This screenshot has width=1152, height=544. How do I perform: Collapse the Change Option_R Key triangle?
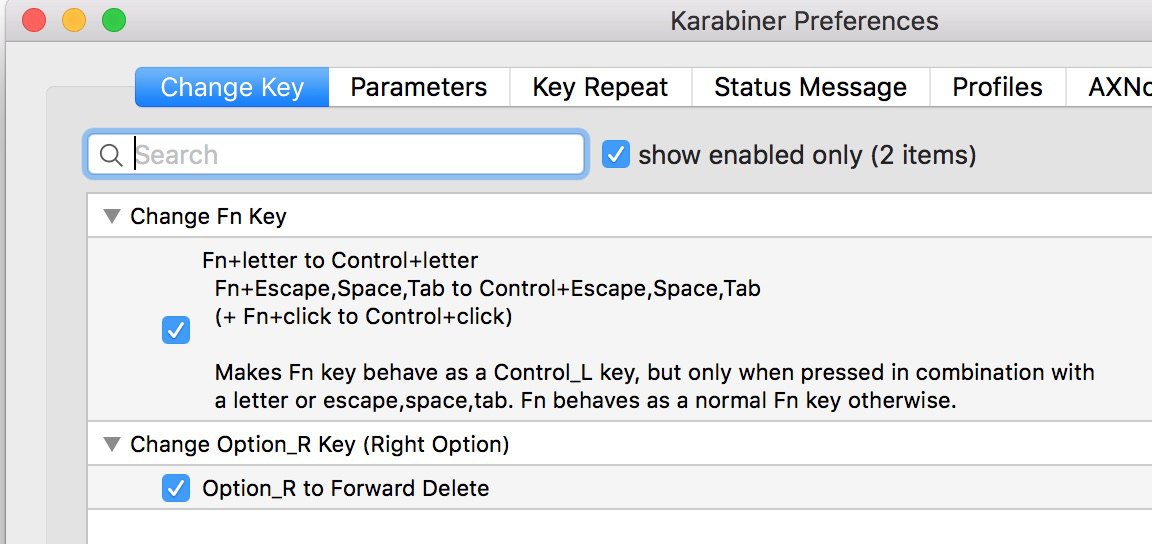(x=111, y=444)
